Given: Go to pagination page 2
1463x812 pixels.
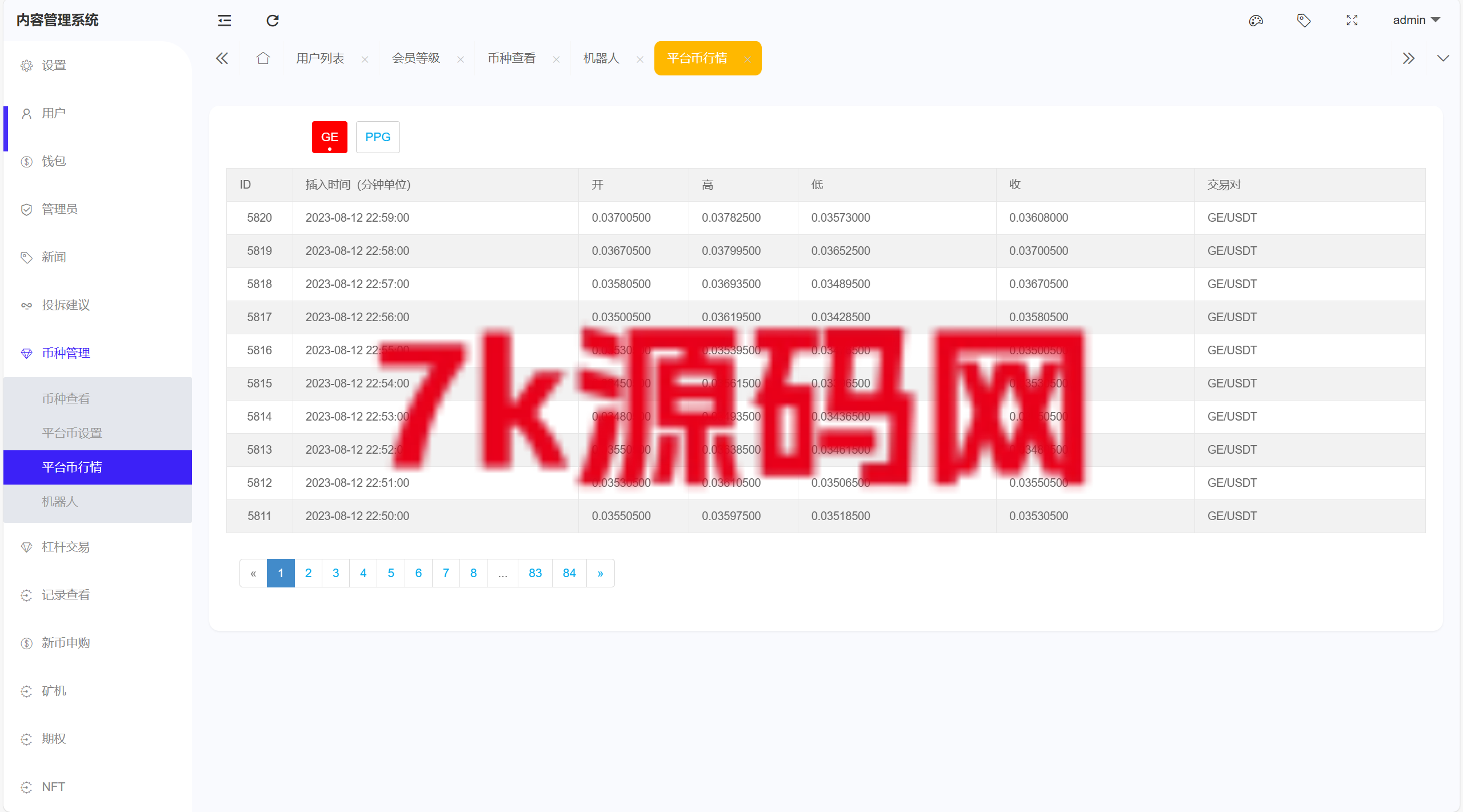Looking at the screenshot, I should click(308, 573).
